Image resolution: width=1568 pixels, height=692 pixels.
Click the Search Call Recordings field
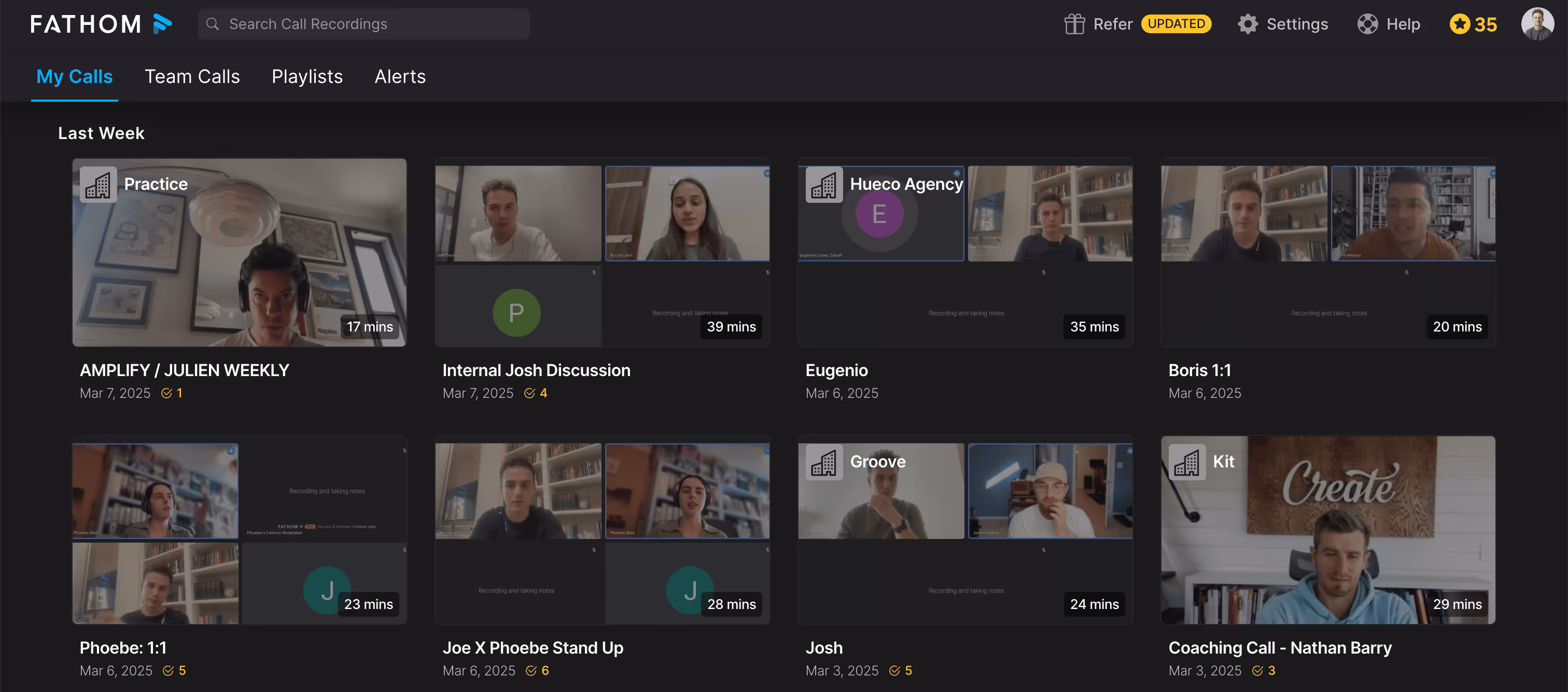point(365,24)
